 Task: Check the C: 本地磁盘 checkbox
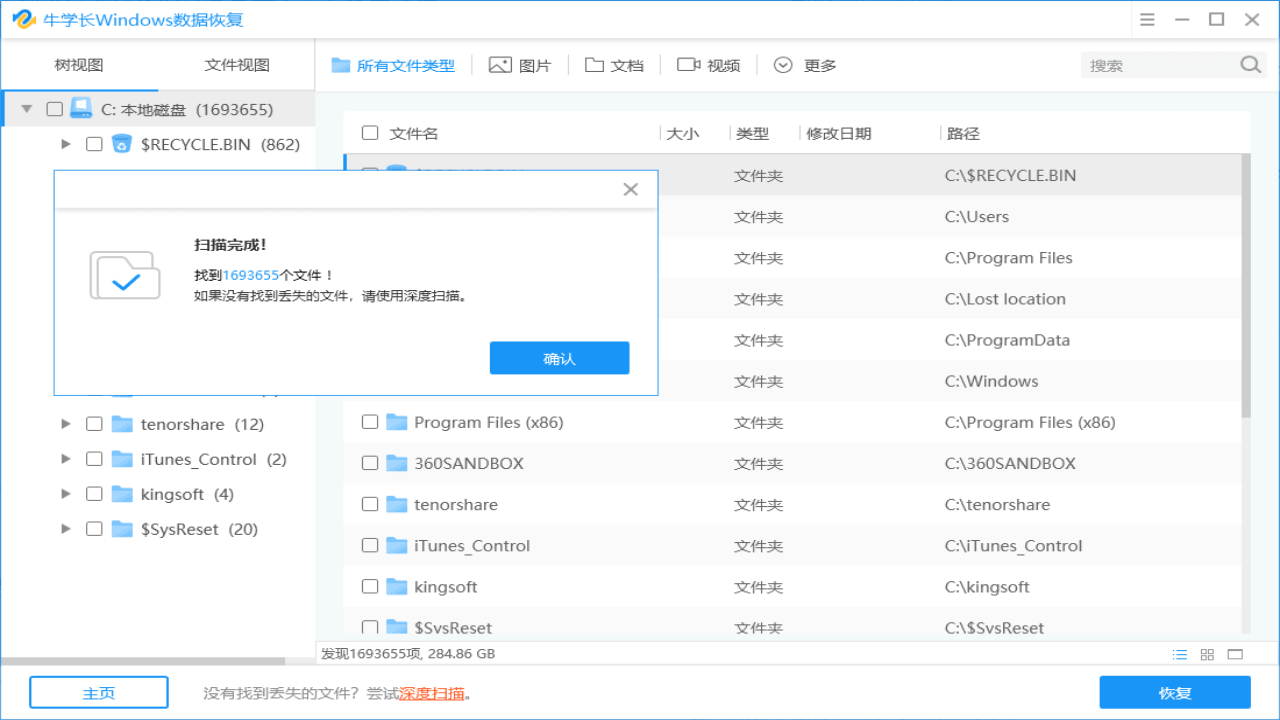54,108
